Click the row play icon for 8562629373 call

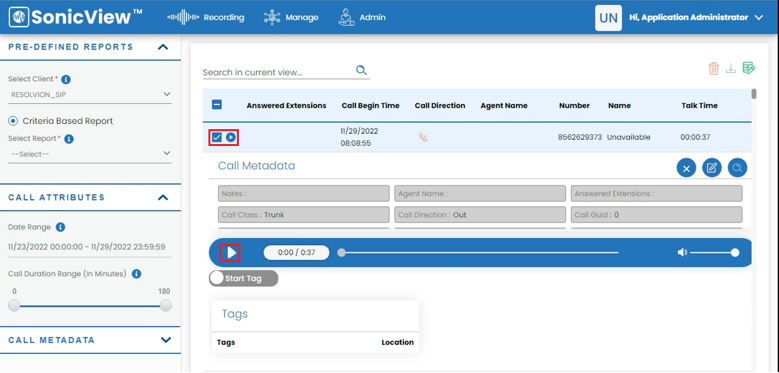coord(231,137)
